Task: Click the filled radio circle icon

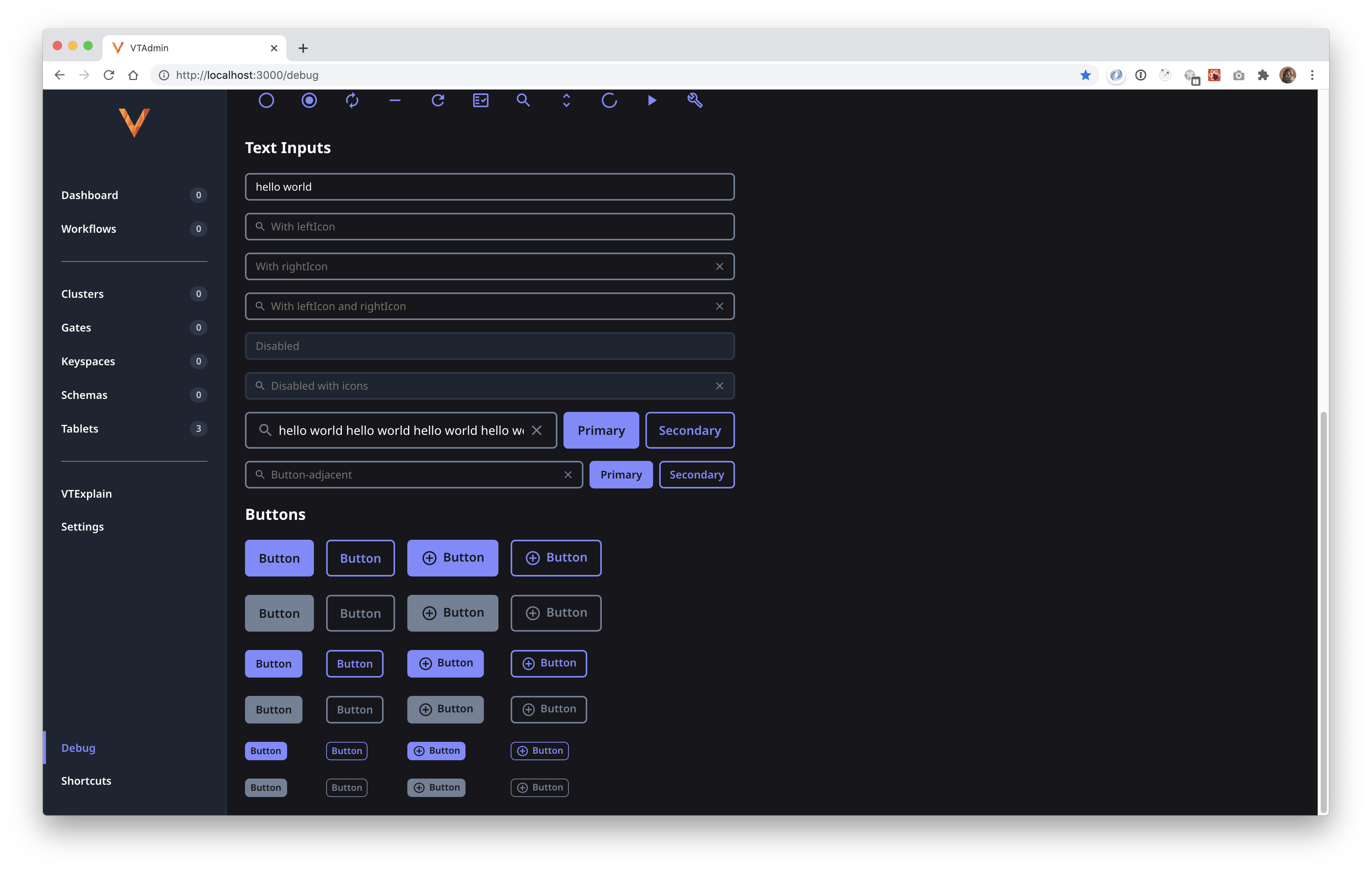Action: [x=309, y=101]
